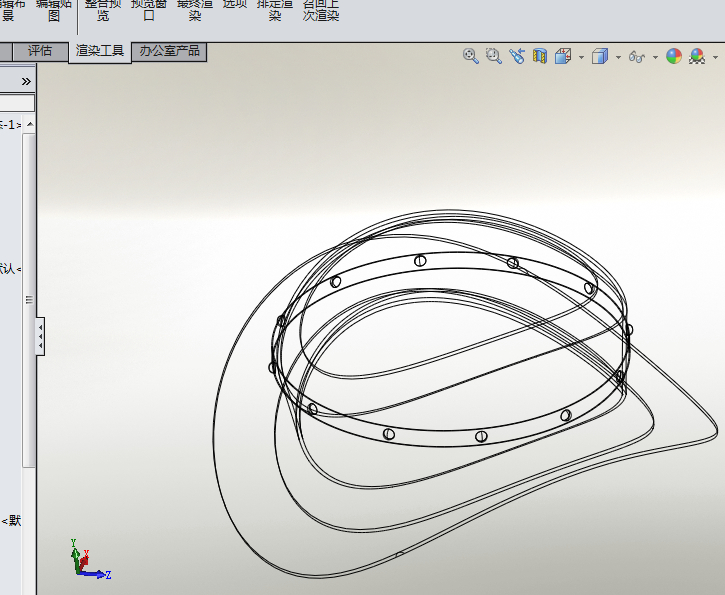Image resolution: width=725 pixels, height=595 pixels.
Task: Click the 整合预览 ribbon button
Action: click(x=103, y=10)
